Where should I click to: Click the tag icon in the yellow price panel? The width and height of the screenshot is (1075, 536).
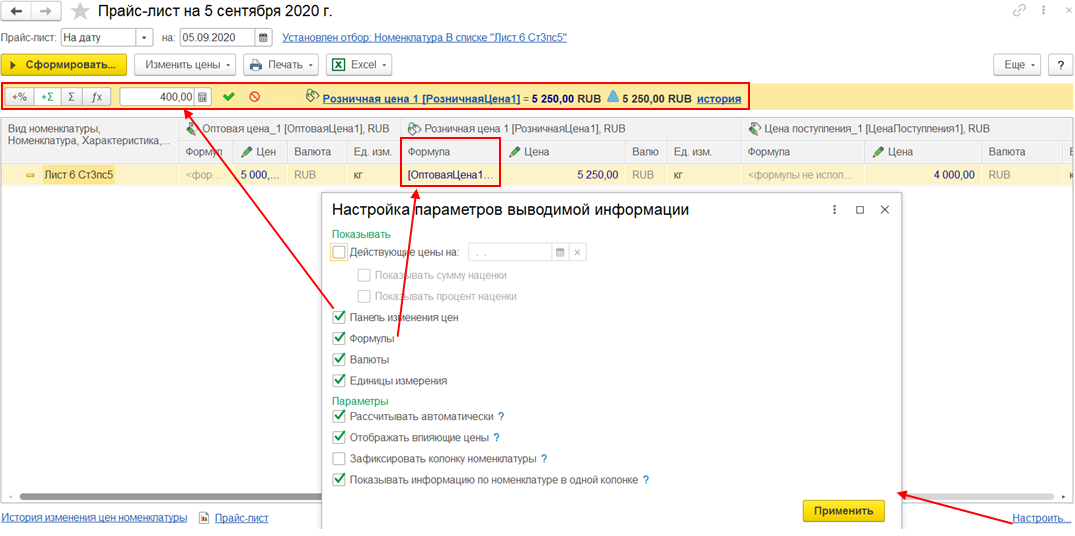point(313,97)
